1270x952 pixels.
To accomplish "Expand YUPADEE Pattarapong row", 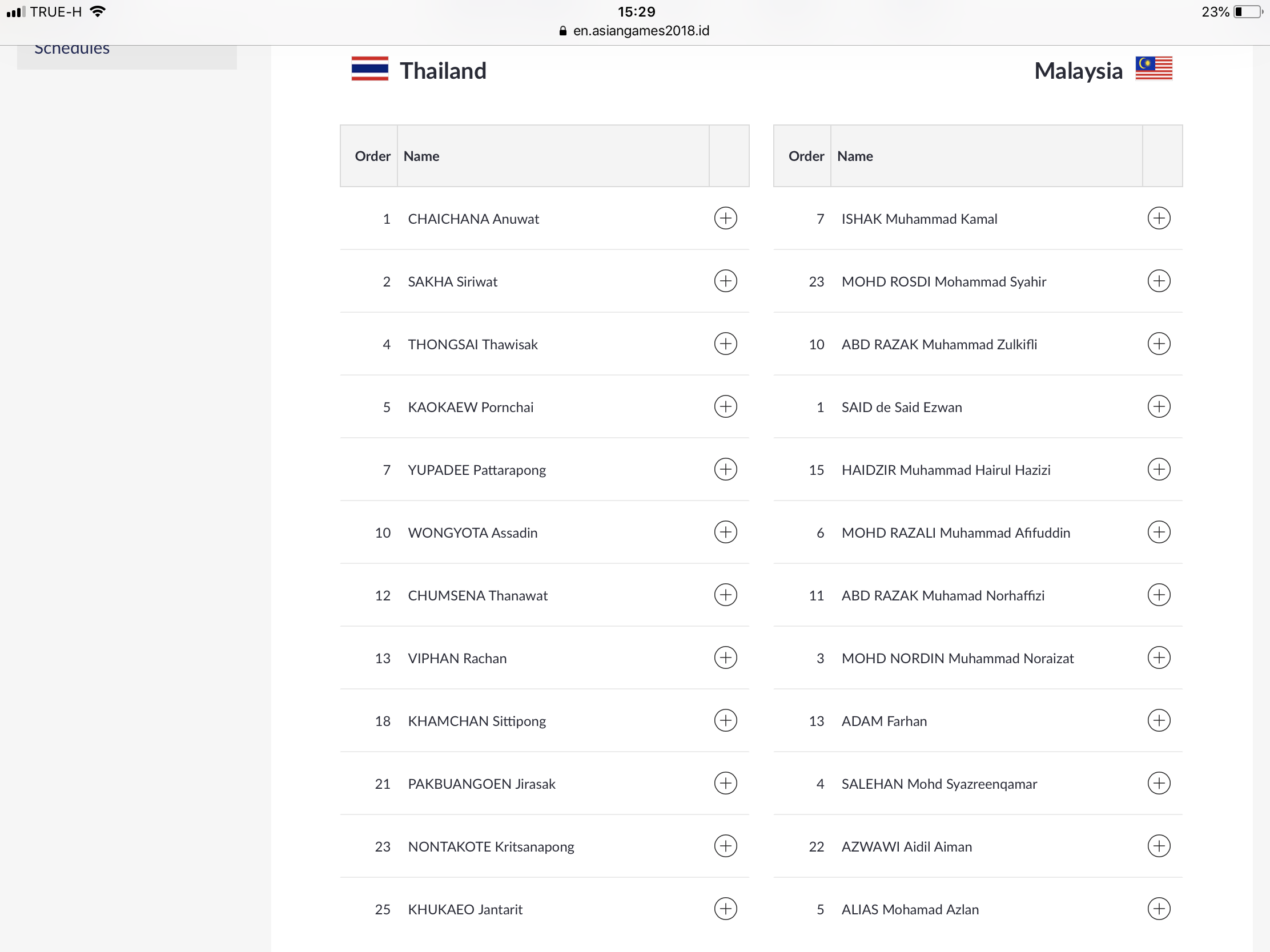I will pyautogui.click(x=725, y=469).
